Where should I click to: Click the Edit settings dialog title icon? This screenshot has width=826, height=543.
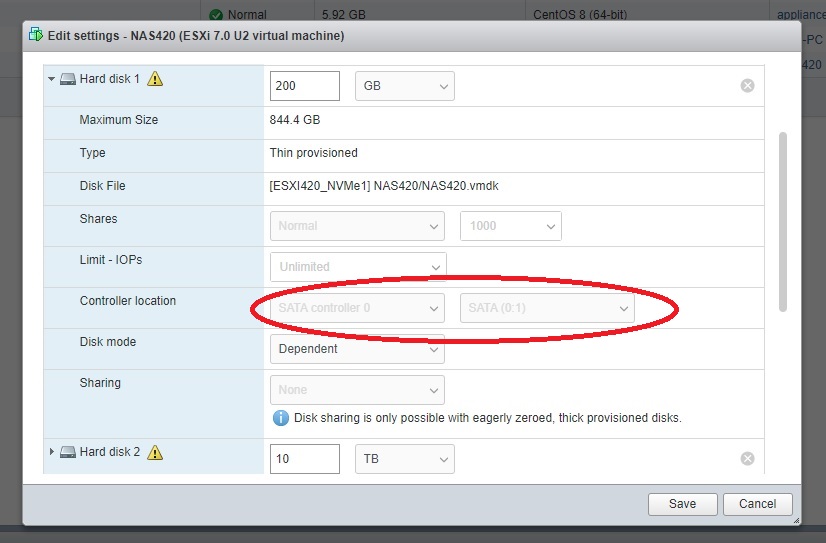point(36,35)
